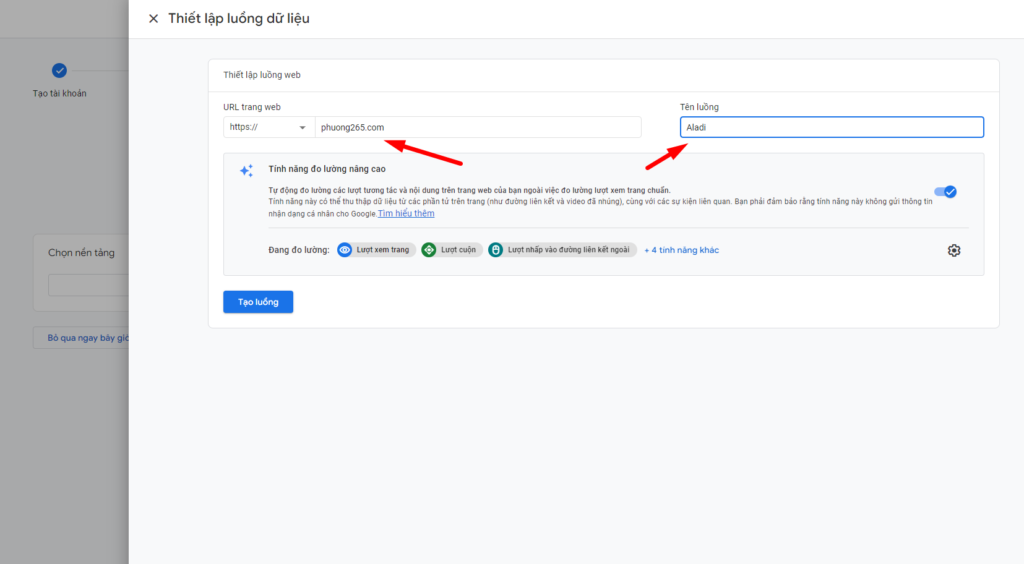The width and height of the screenshot is (1024, 564).
Task: Open the Tìm hiểu thêm link
Action: [406, 213]
